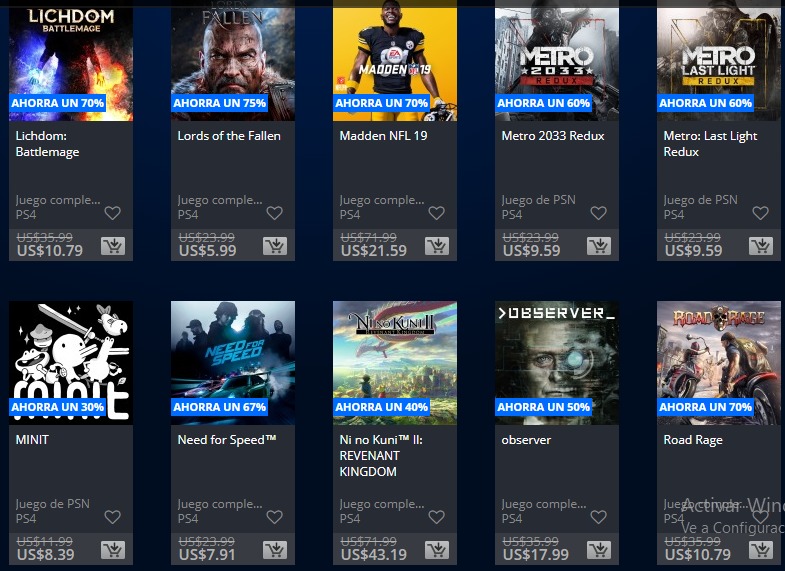Open the Metro: Last Light Redux cover thumbnail
The image size is (785, 571).
point(719,61)
